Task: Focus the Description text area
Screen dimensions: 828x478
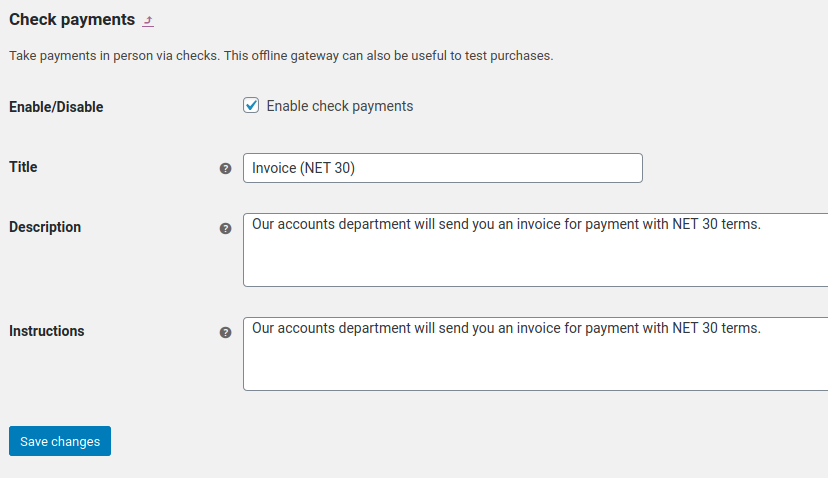Action: (x=535, y=250)
